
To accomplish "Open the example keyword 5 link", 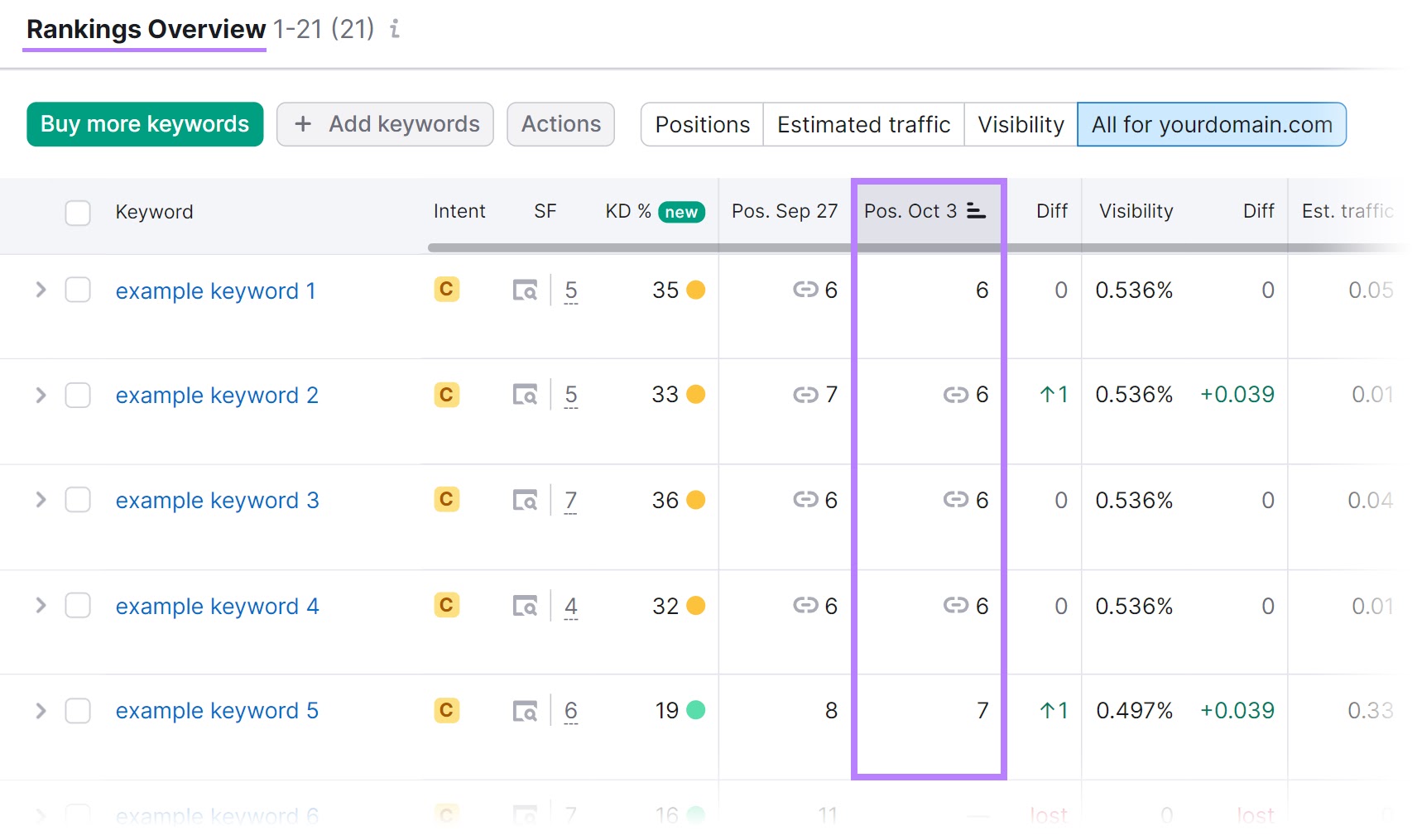I will [x=217, y=711].
